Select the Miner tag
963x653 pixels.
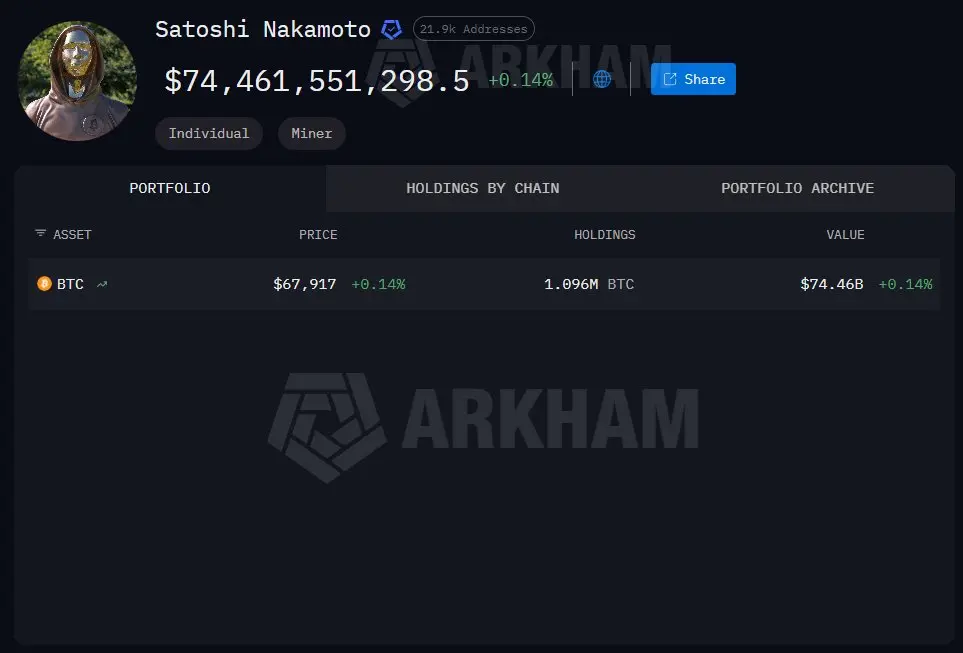[311, 133]
